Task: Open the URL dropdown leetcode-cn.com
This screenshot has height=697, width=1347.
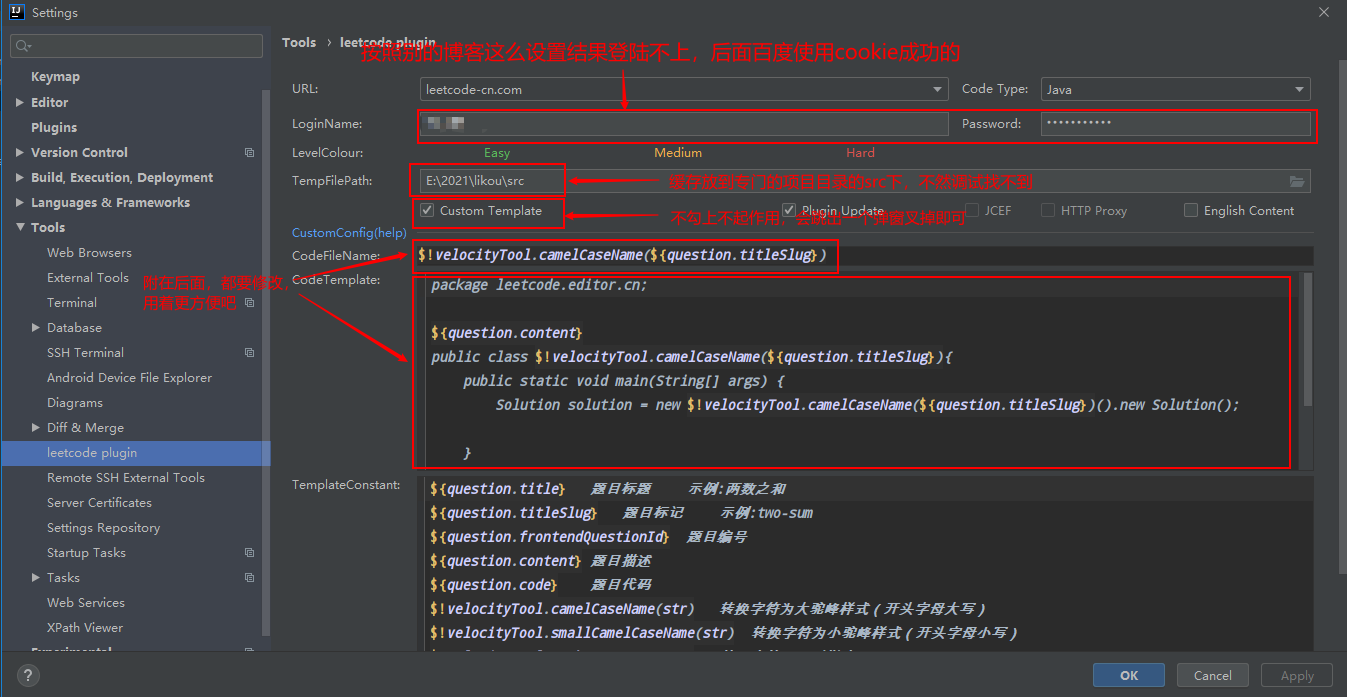Action: tap(684, 89)
